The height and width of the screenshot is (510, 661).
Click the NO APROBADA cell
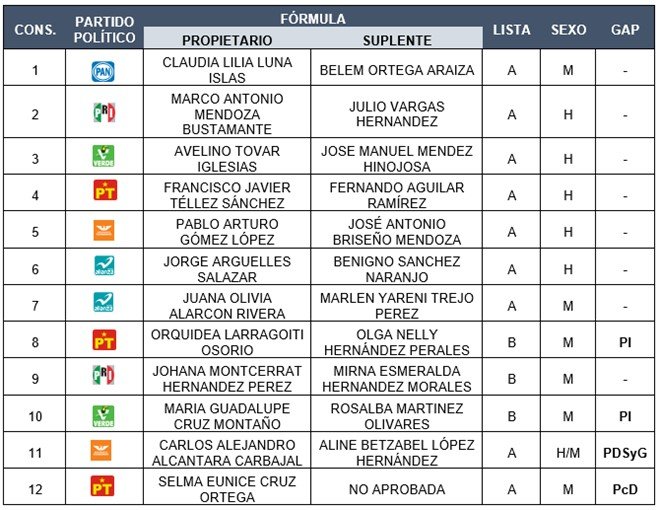tap(397, 489)
